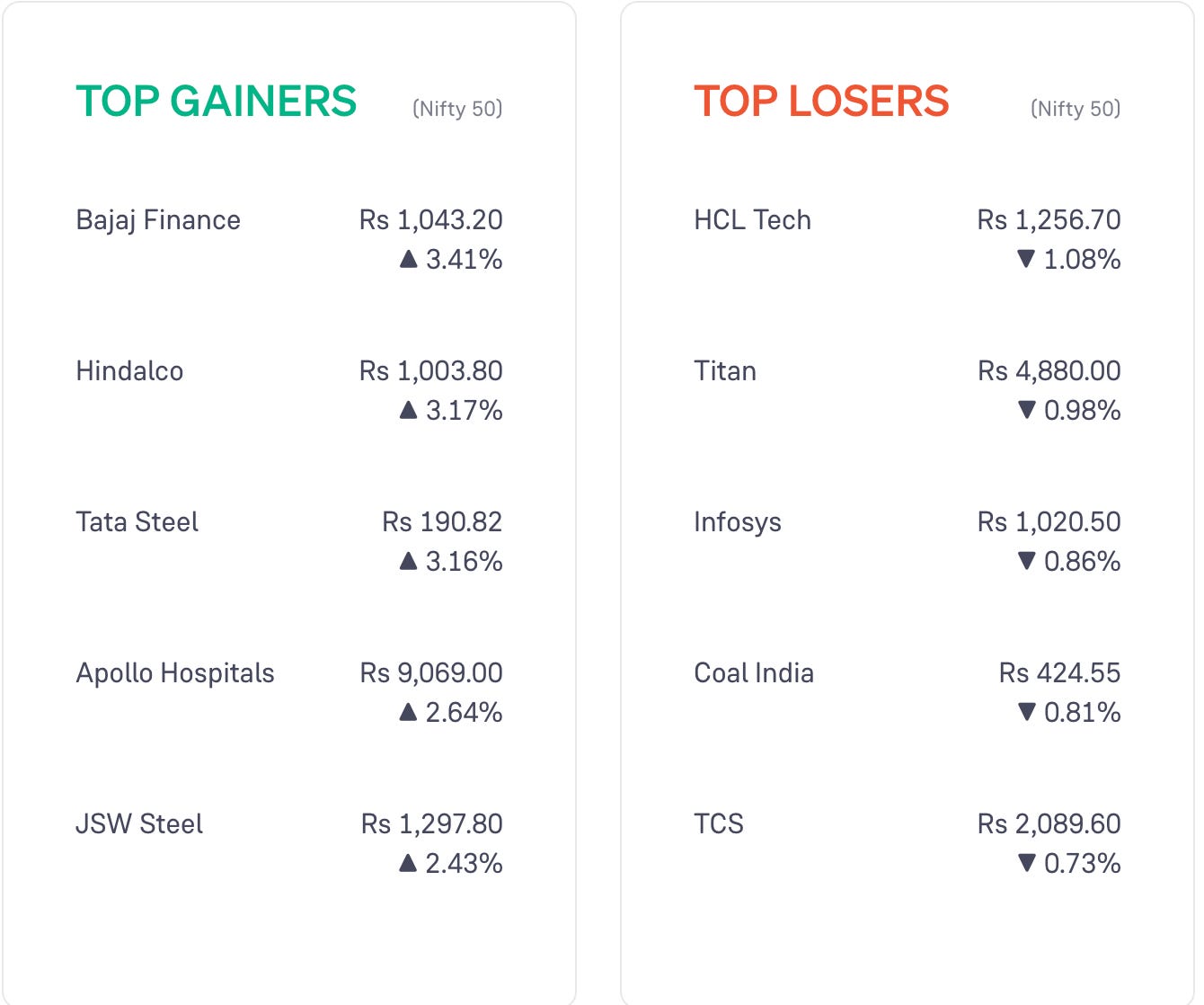Click the TCS stock name
This screenshot has height=1005, width=1204.
pos(719,824)
